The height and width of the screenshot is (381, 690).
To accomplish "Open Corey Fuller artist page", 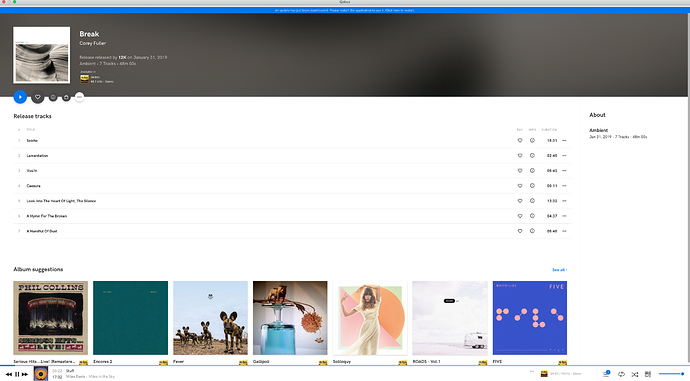I will (92, 43).
